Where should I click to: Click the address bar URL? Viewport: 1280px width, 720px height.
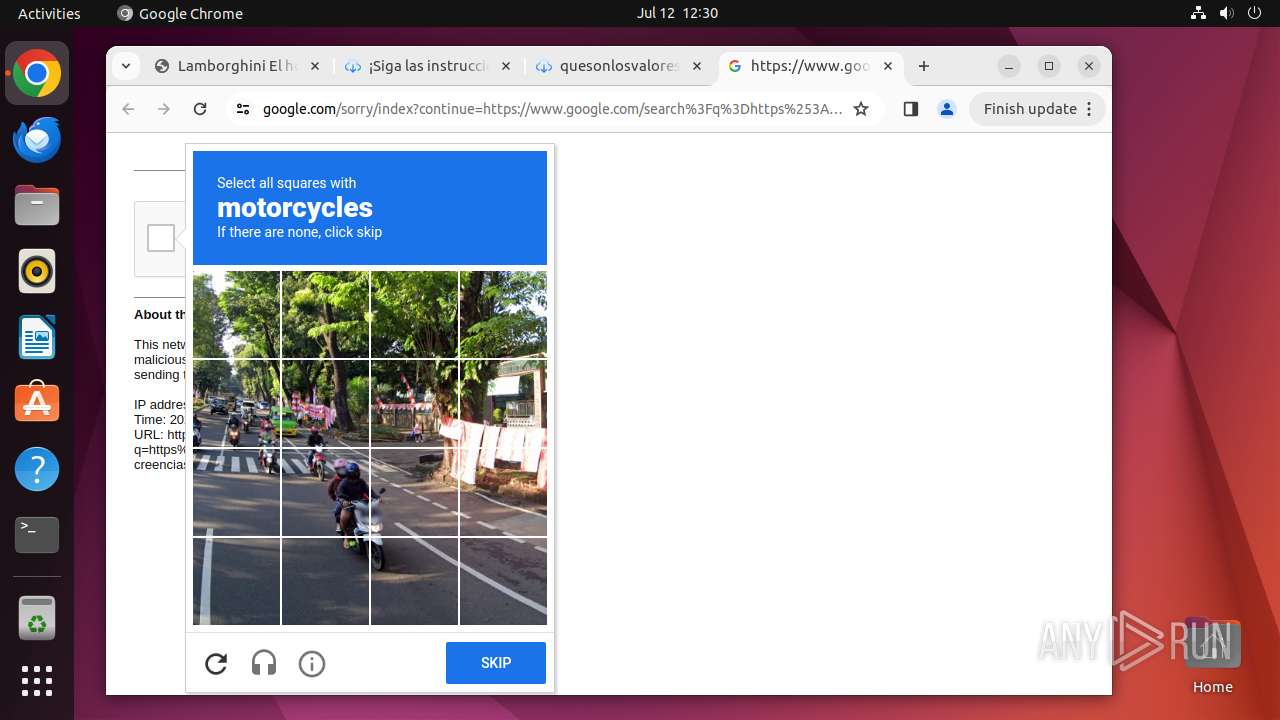point(552,109)
